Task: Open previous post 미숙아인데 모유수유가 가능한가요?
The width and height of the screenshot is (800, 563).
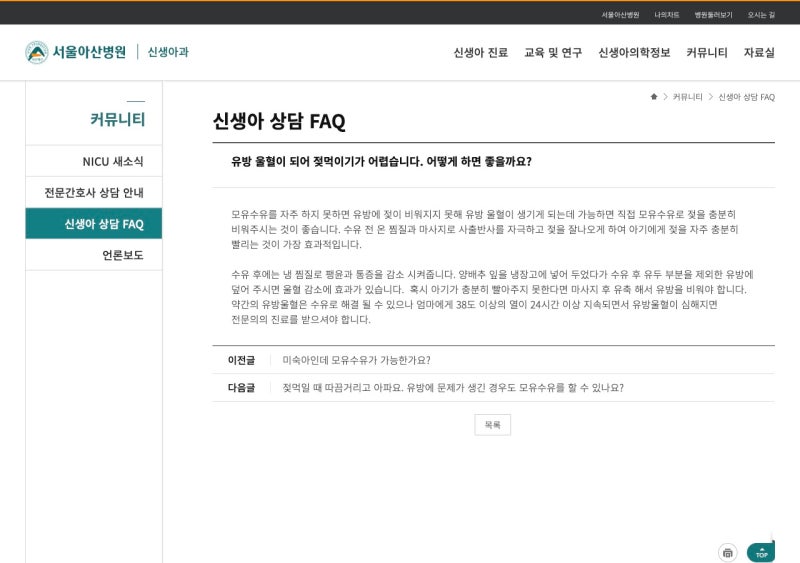Action: pyautogui.click(x=356, y=360)
